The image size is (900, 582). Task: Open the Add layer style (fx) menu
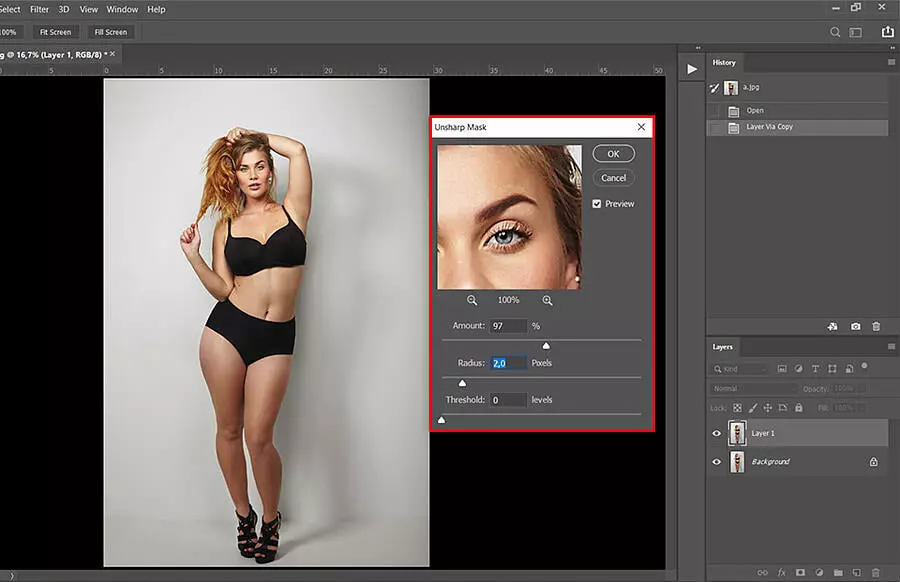click(x=781, y=572)
